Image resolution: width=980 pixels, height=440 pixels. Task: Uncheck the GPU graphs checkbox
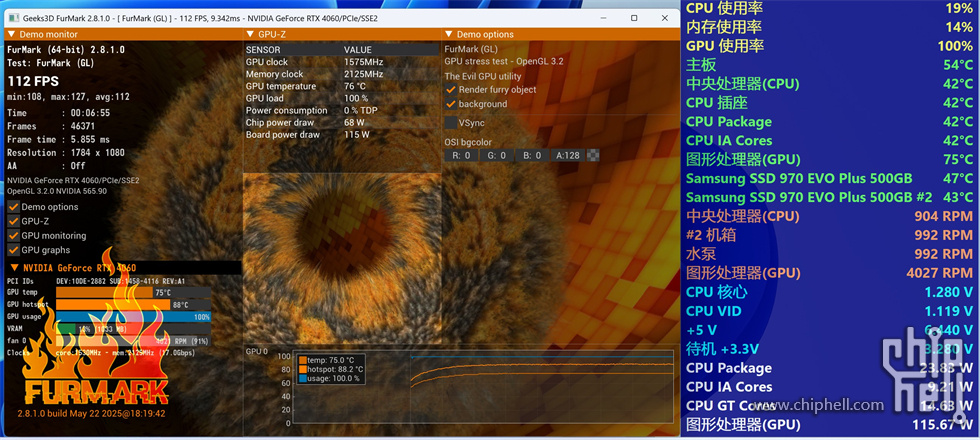tap(13, 250)
